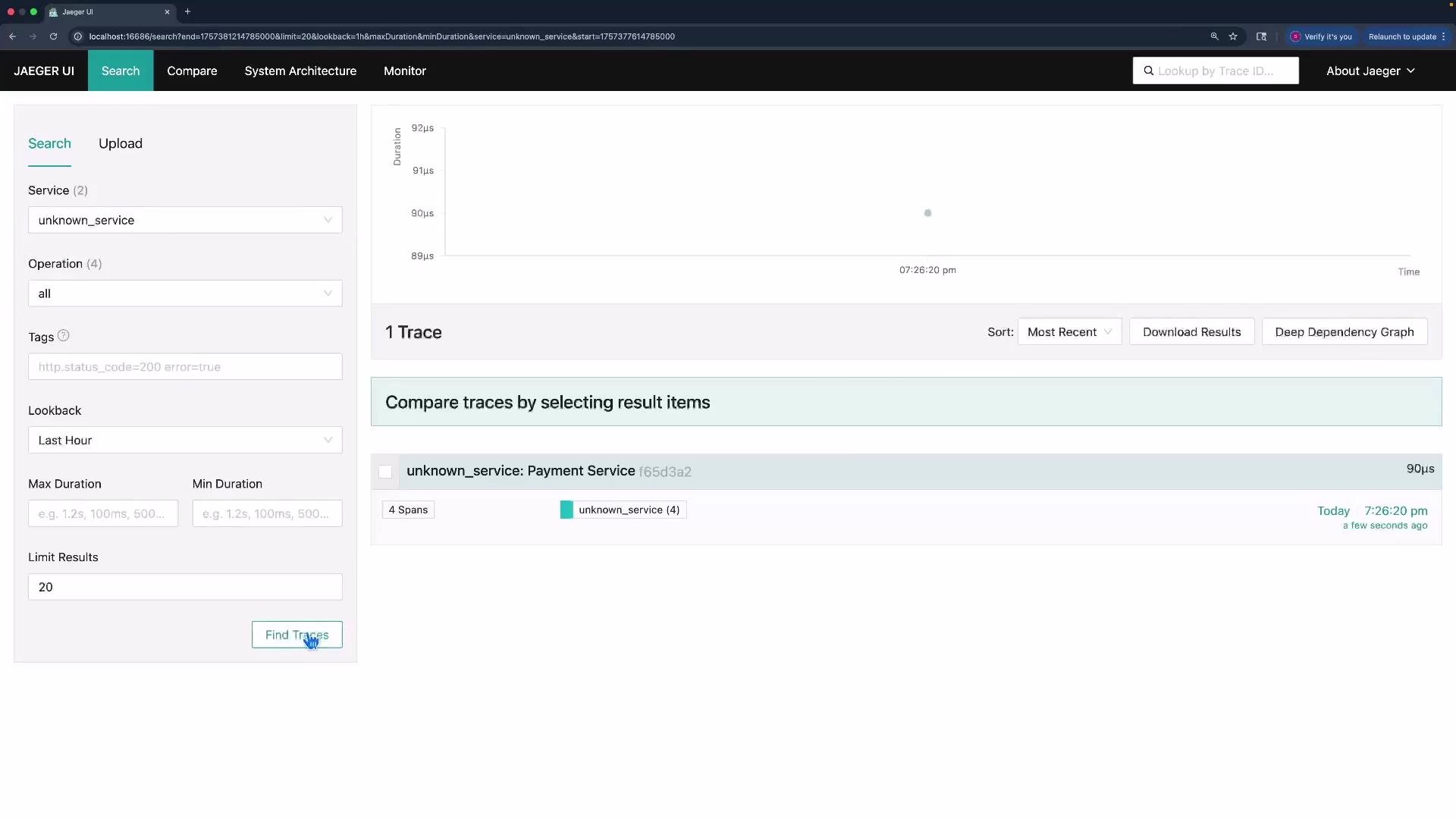Open the Sort dropdown showing Most Recent
Image resolution: width=1456 pixels, height=819 pixels.
[1069, 332]
